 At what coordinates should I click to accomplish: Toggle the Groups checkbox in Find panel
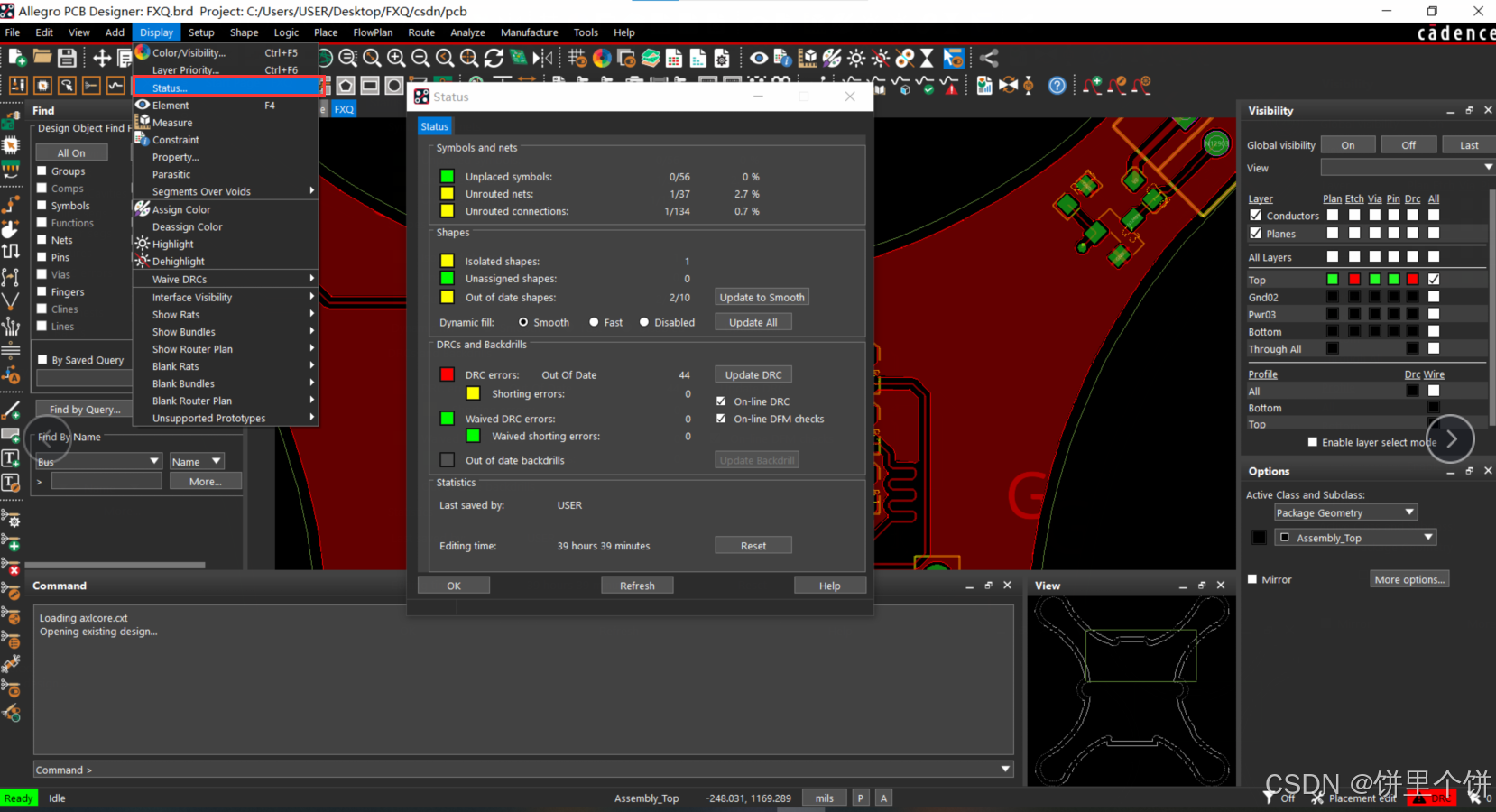(42, 171)
